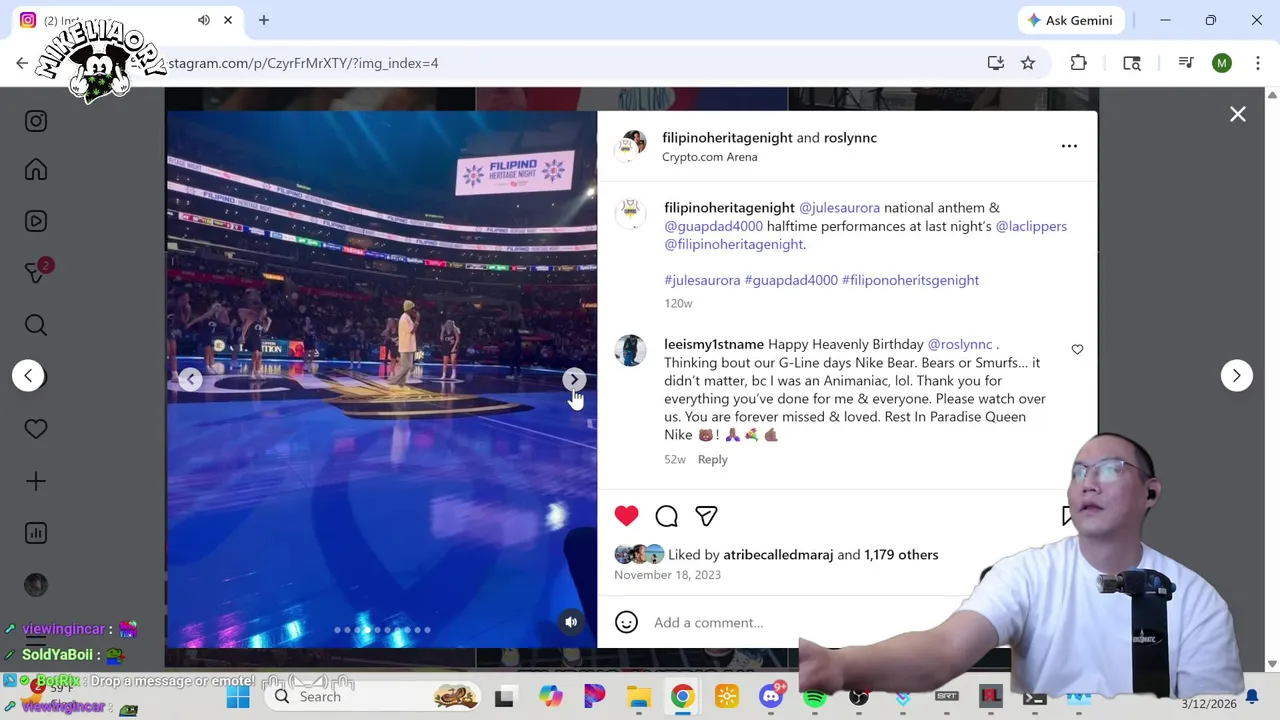Open filipinoheritagenight profile link in header
Viewport: 1280px width, 720px height.
(727, 137)
